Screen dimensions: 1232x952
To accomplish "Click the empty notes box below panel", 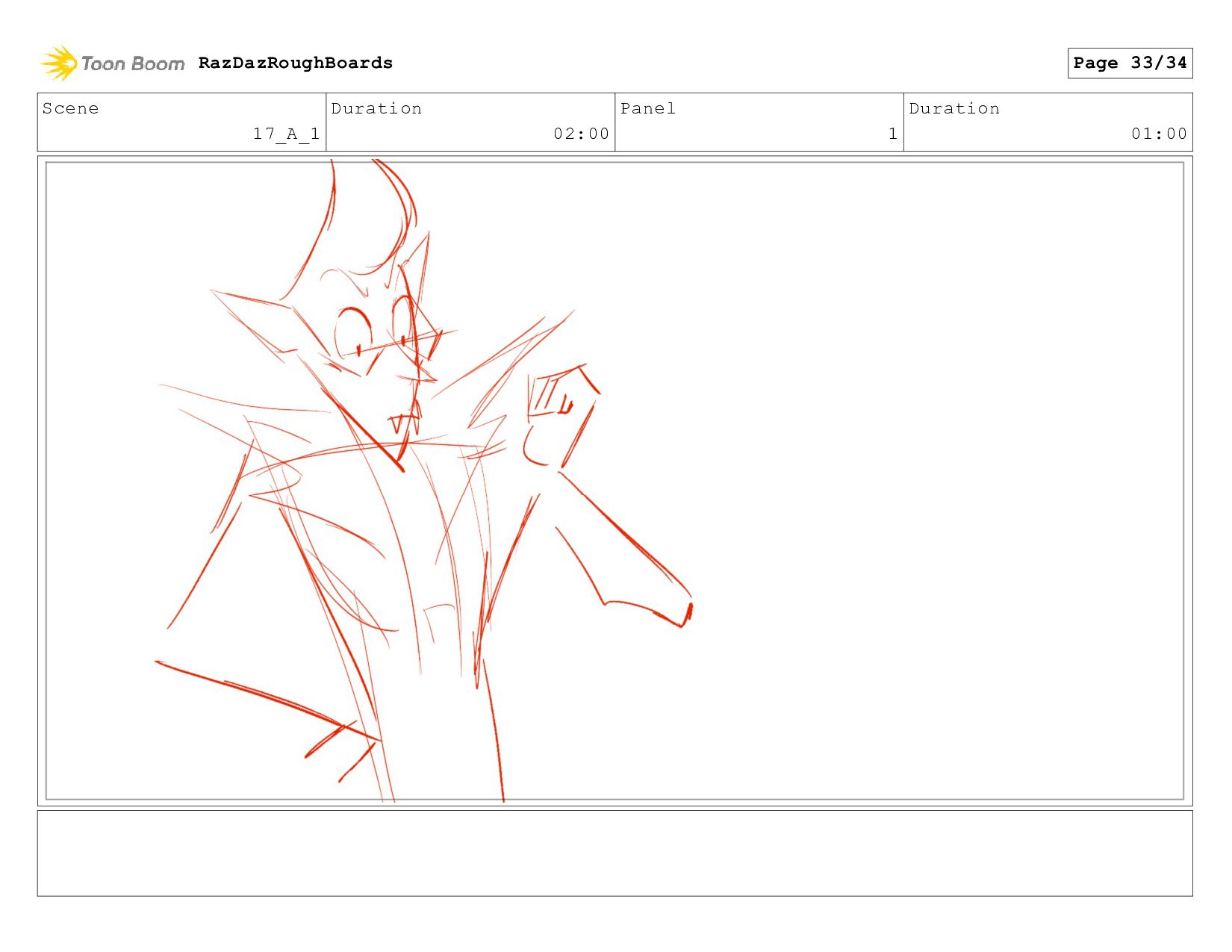I will tap(615, 853).
